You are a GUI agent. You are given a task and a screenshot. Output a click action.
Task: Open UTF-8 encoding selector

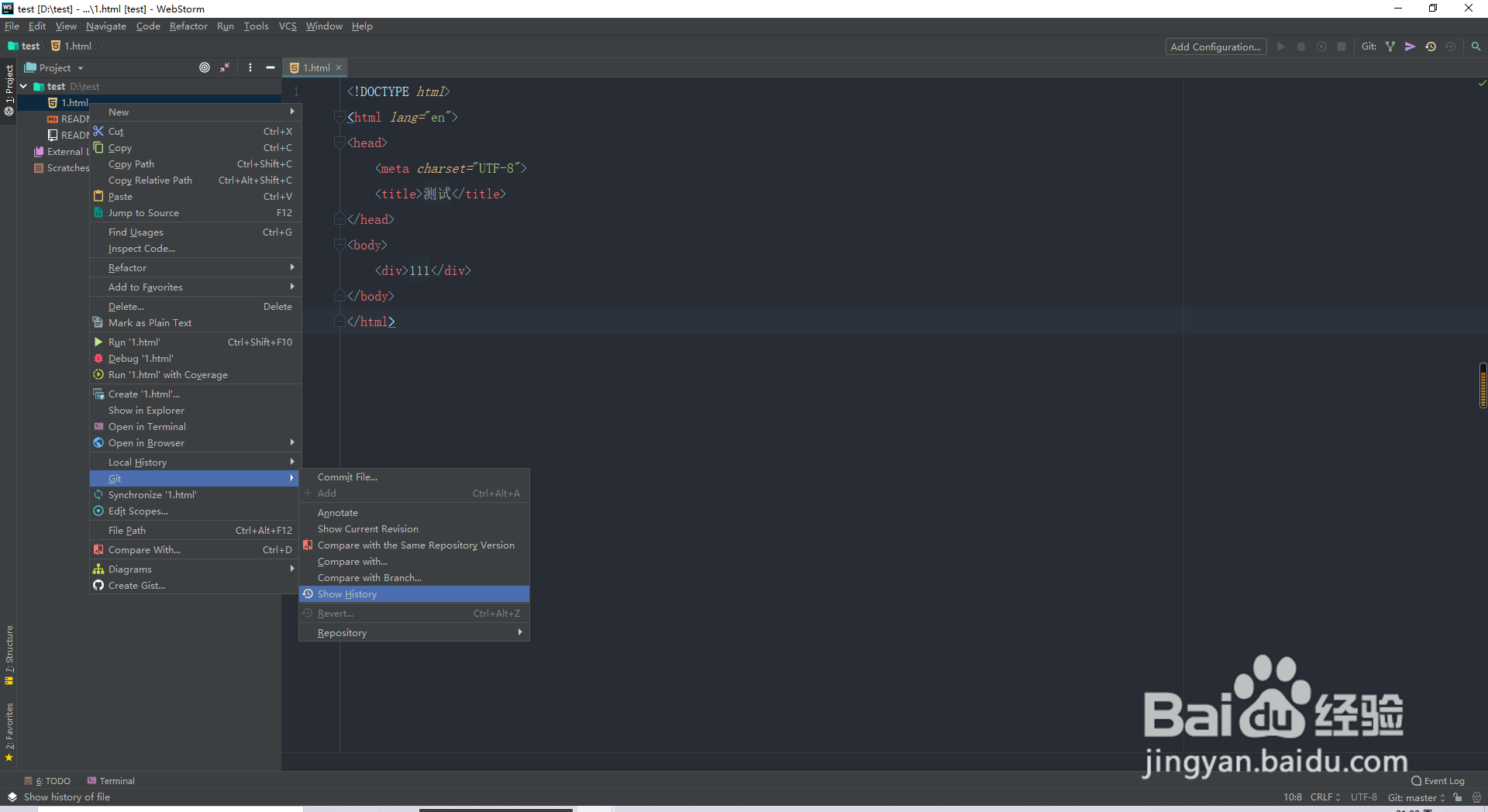(x=1364, y=797)
